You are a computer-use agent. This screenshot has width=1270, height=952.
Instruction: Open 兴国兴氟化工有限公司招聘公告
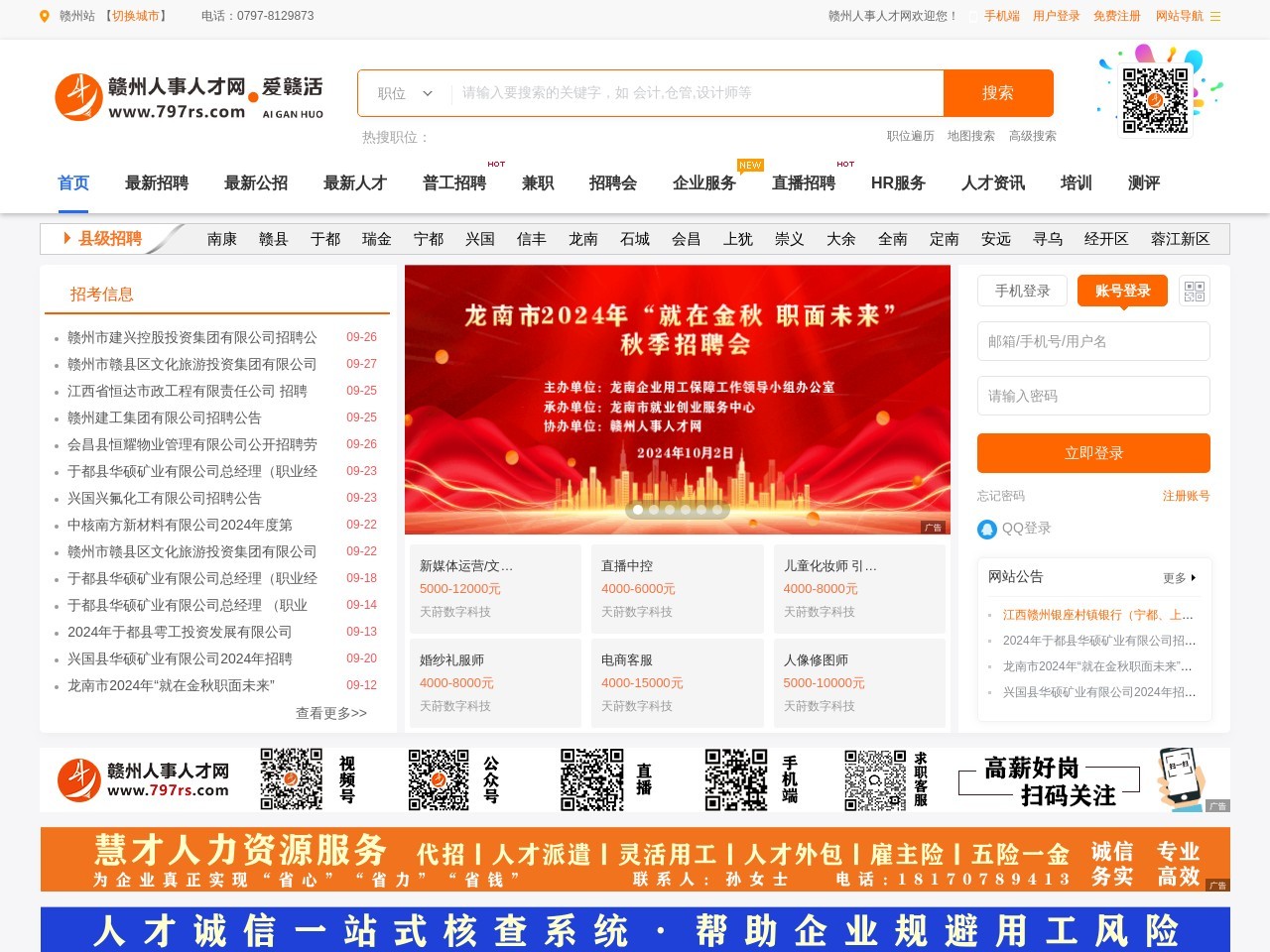165,498
